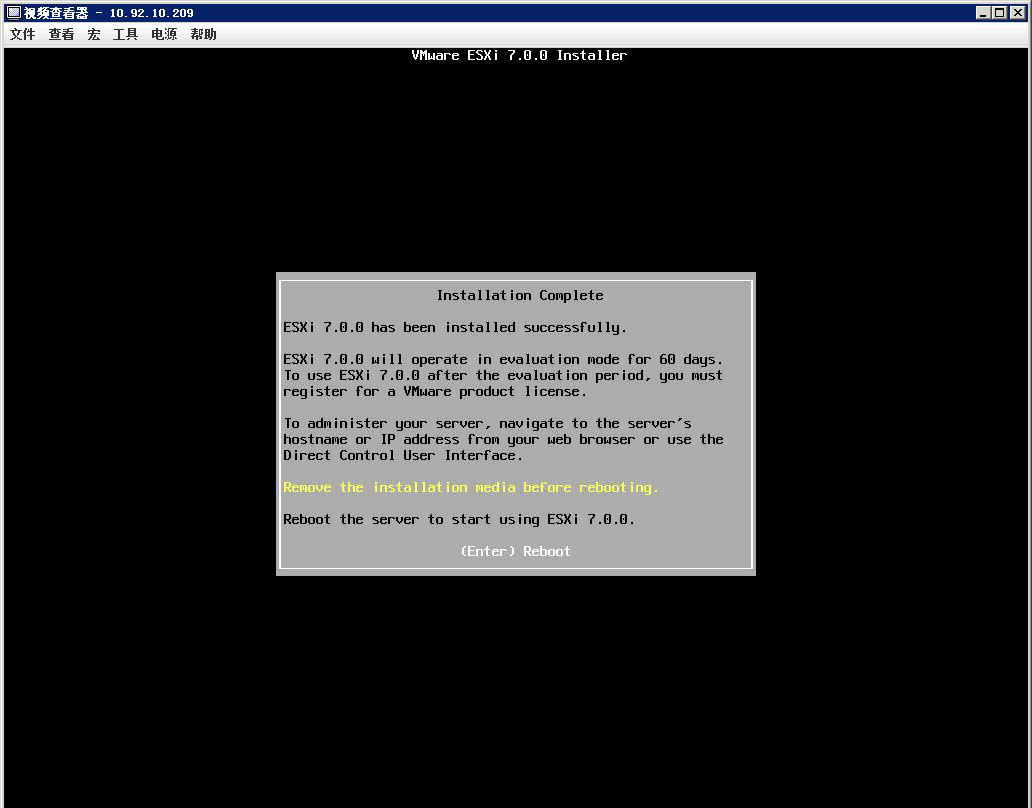This screenshot has height=808, width=1032.
Task: Click the 'Direct Control User Interface.' line
Action: [x=403, y=455]
